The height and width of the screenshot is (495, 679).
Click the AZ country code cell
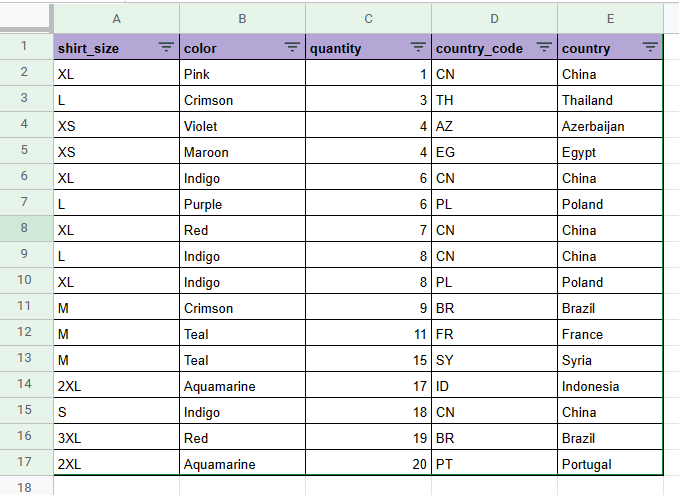click(x=495, y=125)
